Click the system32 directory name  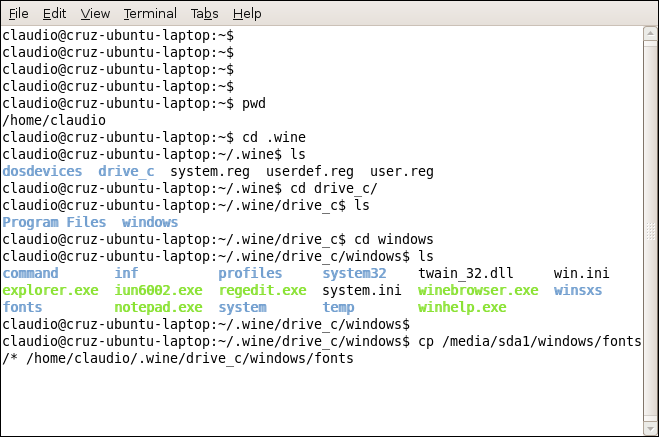[354, 273]
